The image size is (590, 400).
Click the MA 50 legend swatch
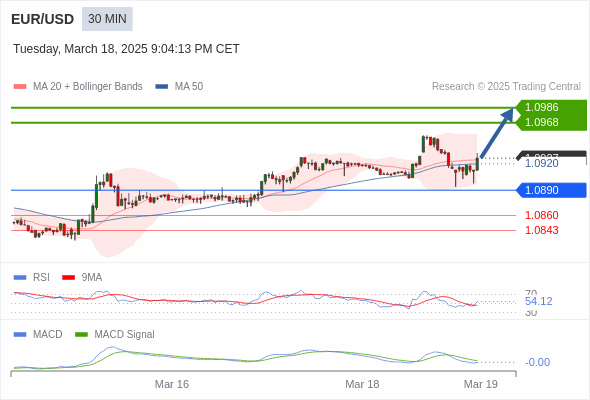point(161,87)
